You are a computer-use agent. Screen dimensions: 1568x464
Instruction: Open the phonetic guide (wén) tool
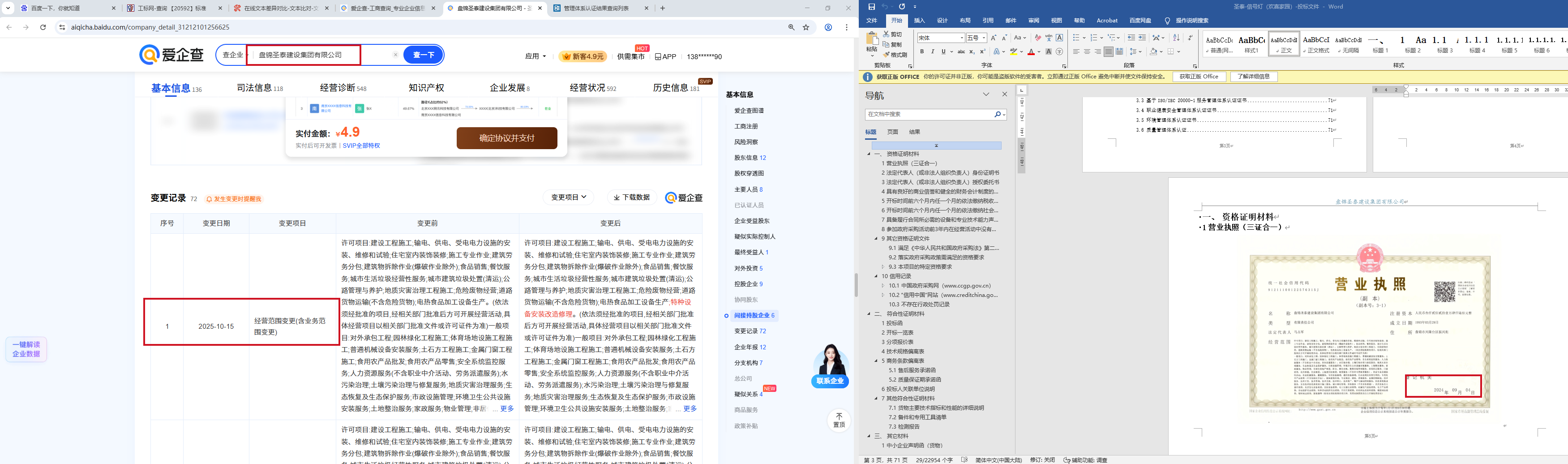coord(1049,38)
